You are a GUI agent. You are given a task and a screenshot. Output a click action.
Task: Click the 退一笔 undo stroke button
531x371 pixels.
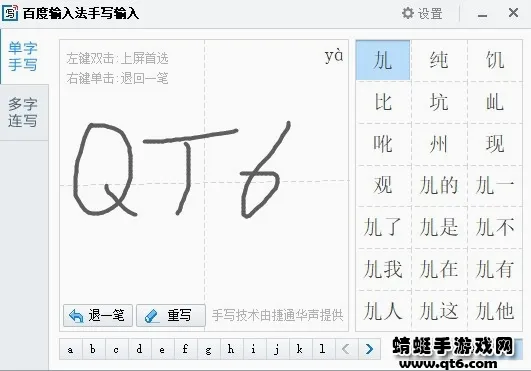point(98,315)
